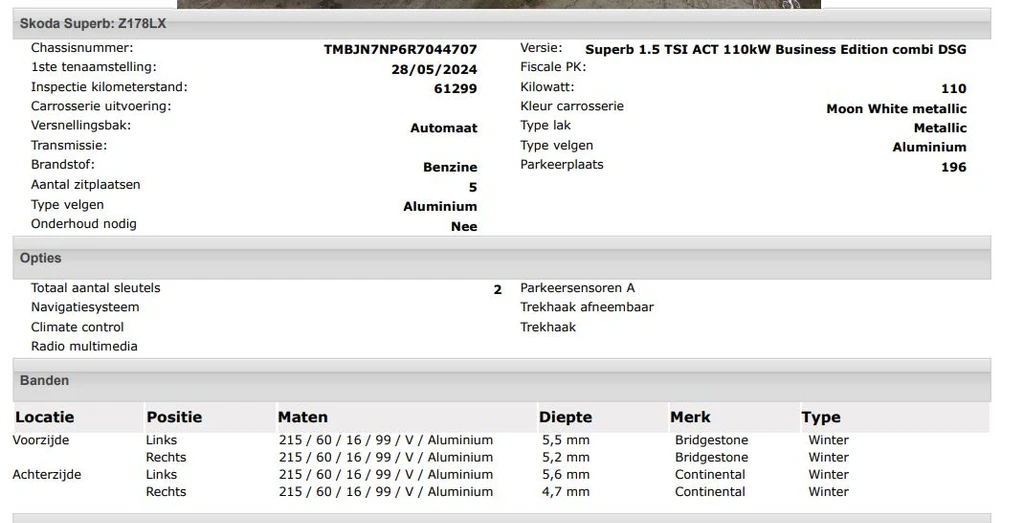
Task: Click the Achterzijde location cell
Action: pyautogui.click(x=47, y=475)
